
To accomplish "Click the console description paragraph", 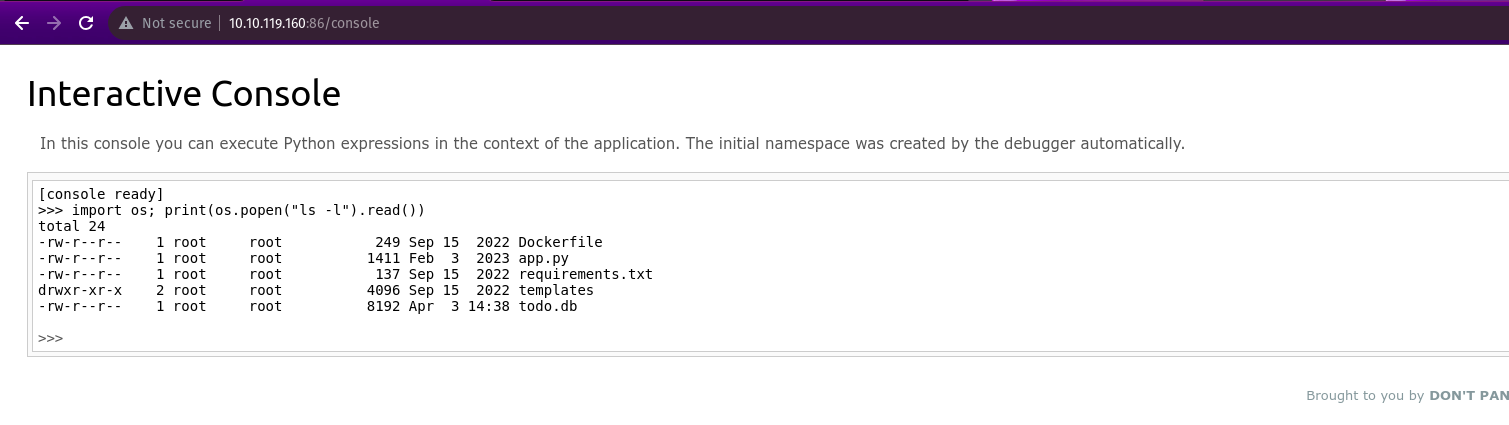I will (x=612, y=144).
